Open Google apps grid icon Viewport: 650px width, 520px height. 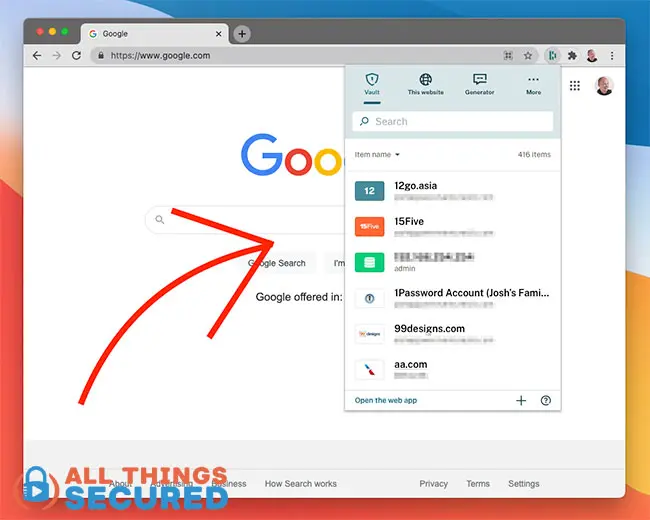coord(575,86)
